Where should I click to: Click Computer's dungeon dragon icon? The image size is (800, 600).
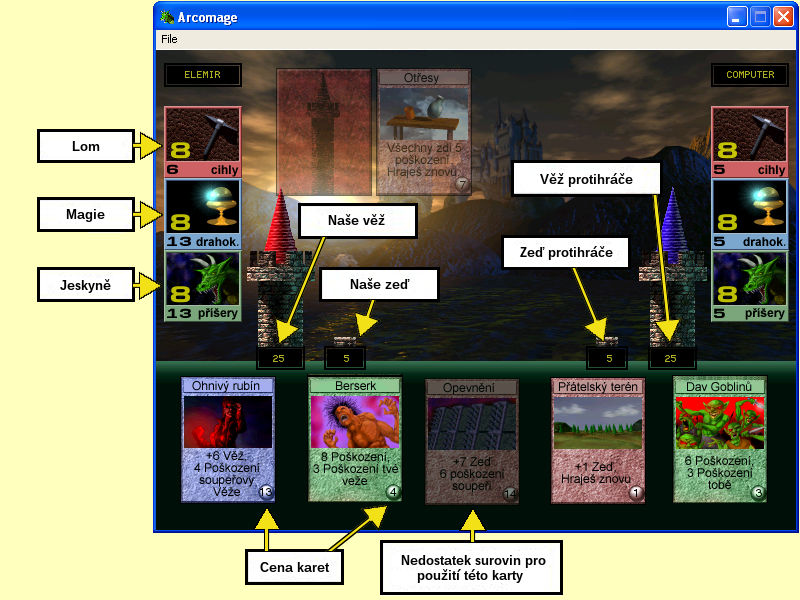[749, 279]
